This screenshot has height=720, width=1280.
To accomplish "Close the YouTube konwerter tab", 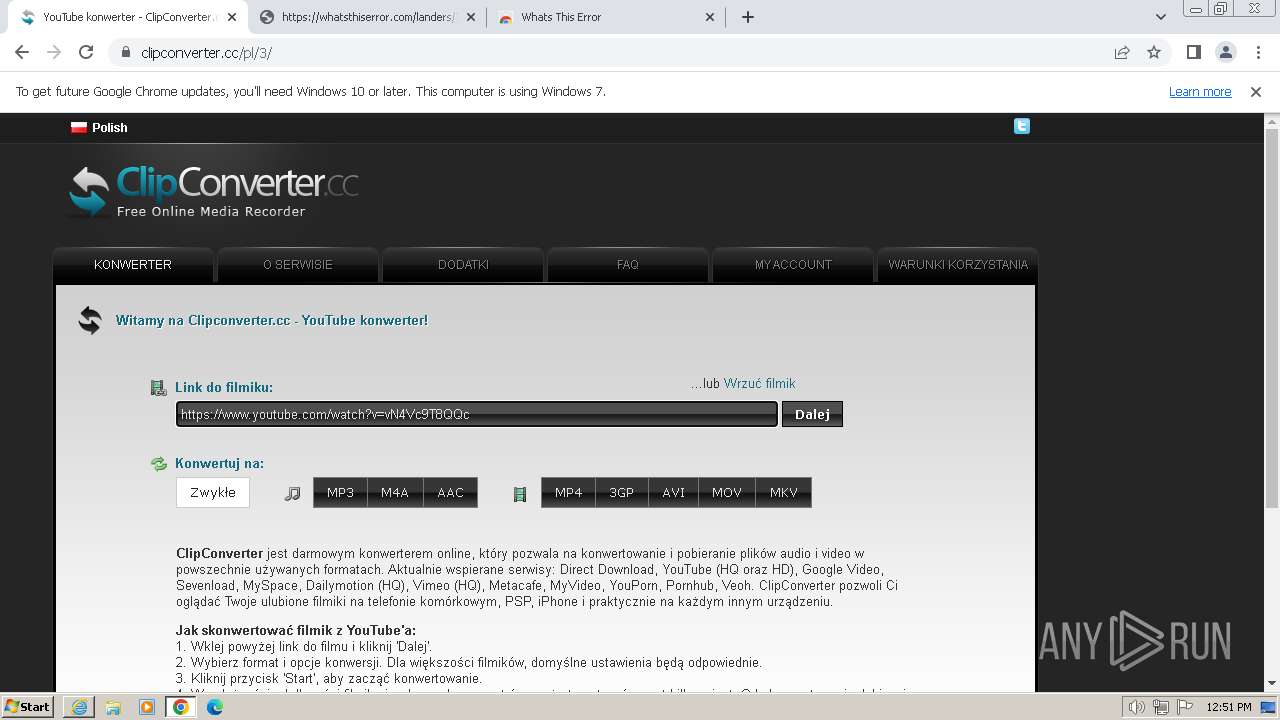I will point(233,17).
